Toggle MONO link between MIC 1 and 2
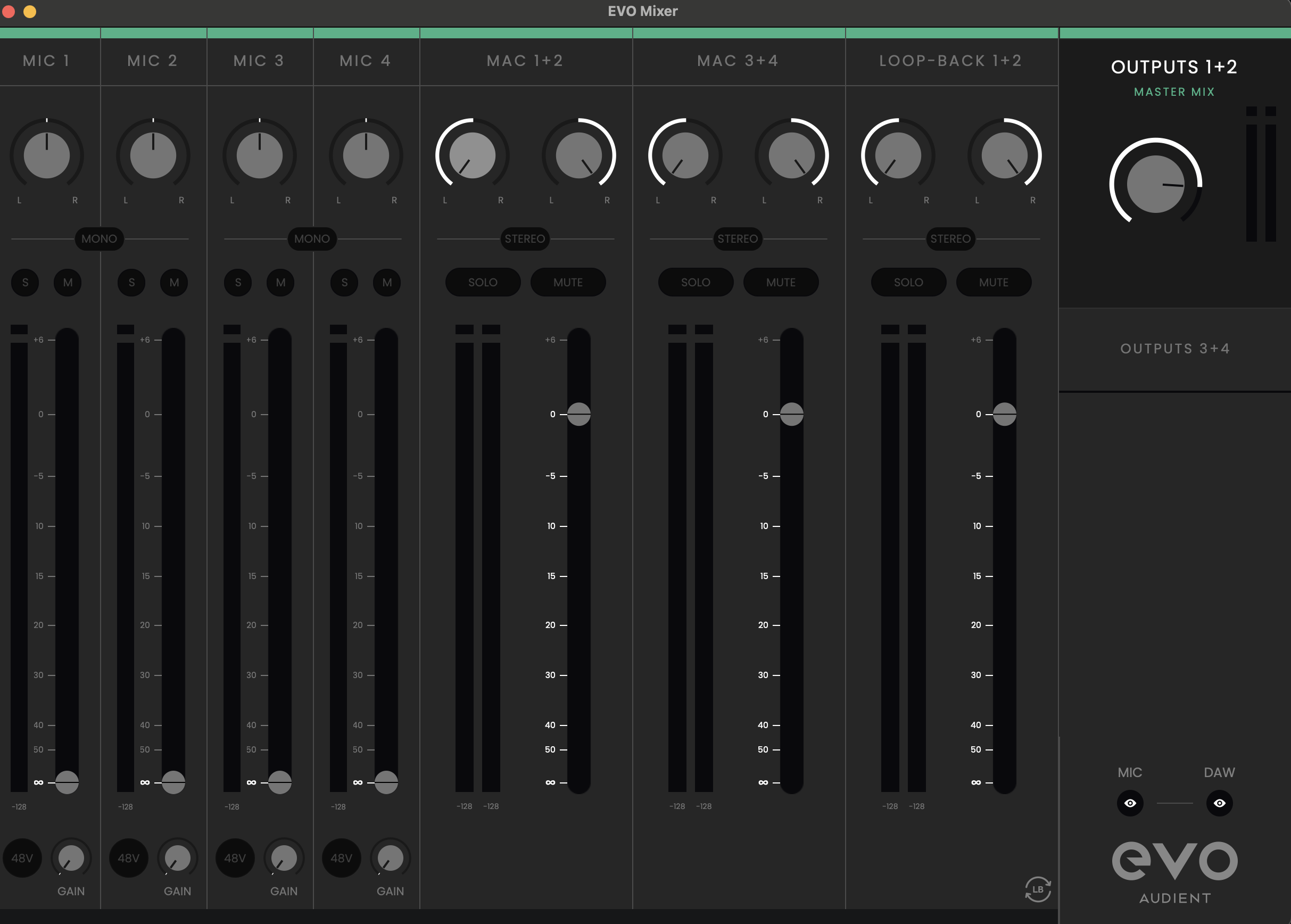The width and height of the screenshot is (1291, 924). [99, 239]
